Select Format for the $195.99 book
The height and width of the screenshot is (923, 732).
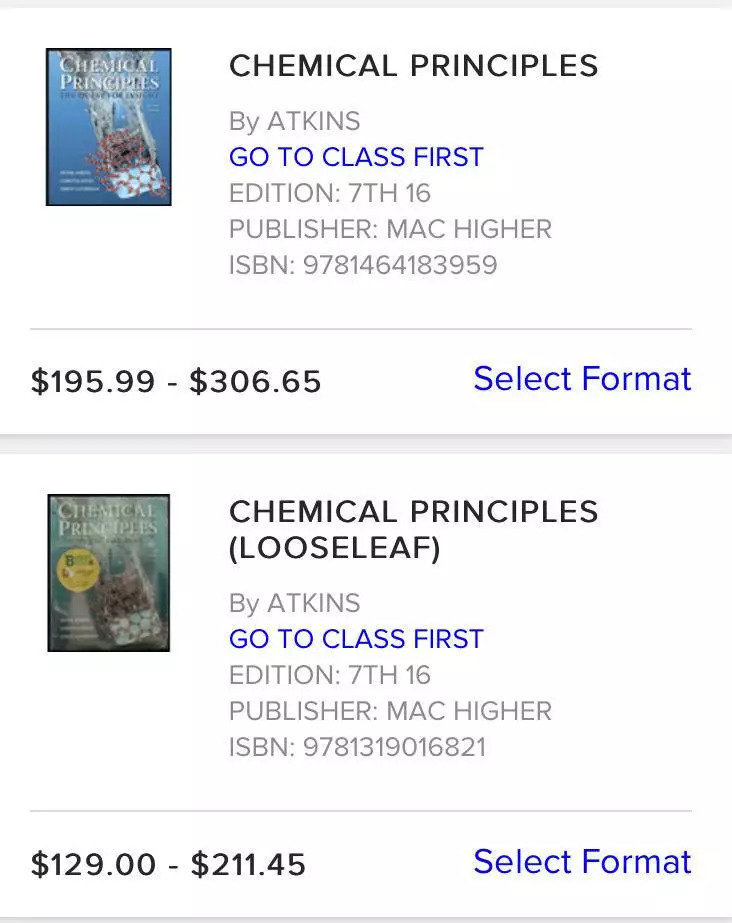(582, 379)
